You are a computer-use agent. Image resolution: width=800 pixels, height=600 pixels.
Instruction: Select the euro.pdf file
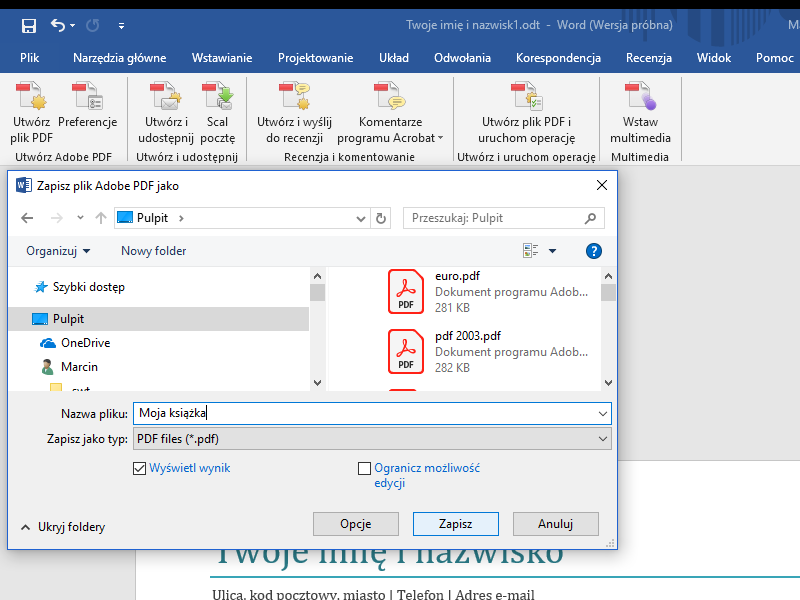[488, 291]
